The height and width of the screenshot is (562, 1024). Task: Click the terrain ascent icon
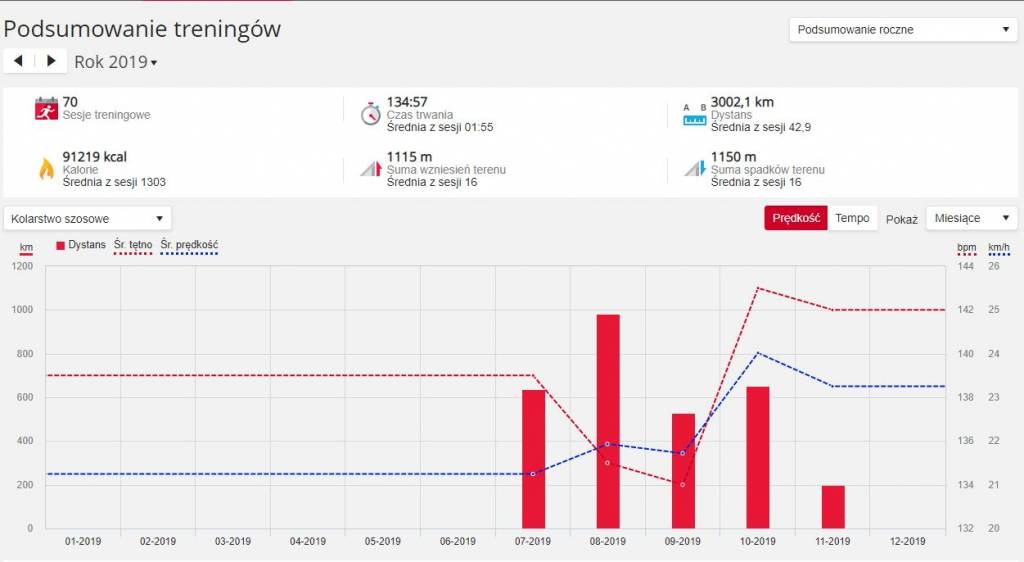coord(371,168)
